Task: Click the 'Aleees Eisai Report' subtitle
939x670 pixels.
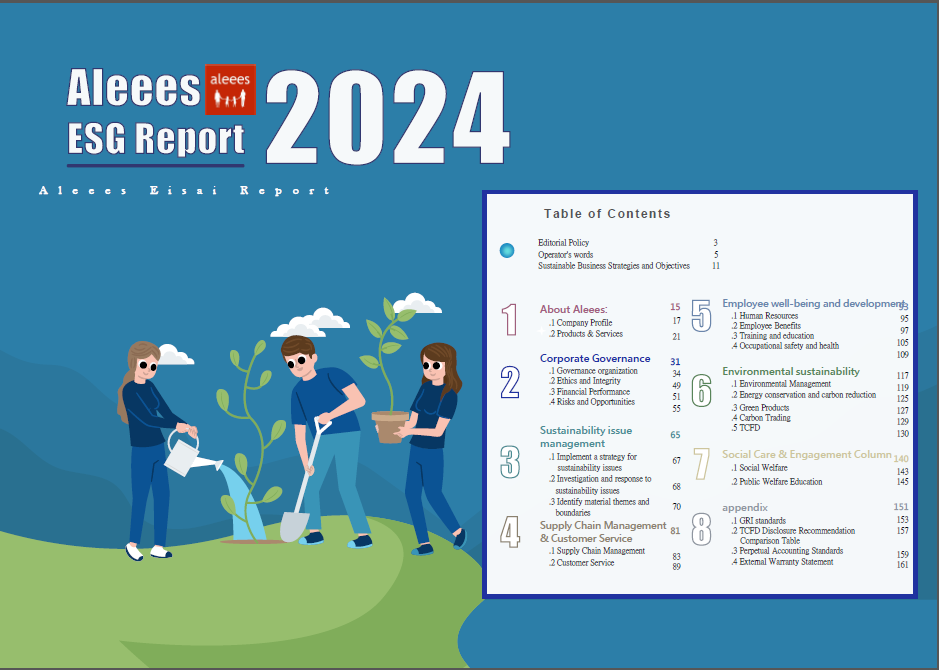Action: pos(184,190)
